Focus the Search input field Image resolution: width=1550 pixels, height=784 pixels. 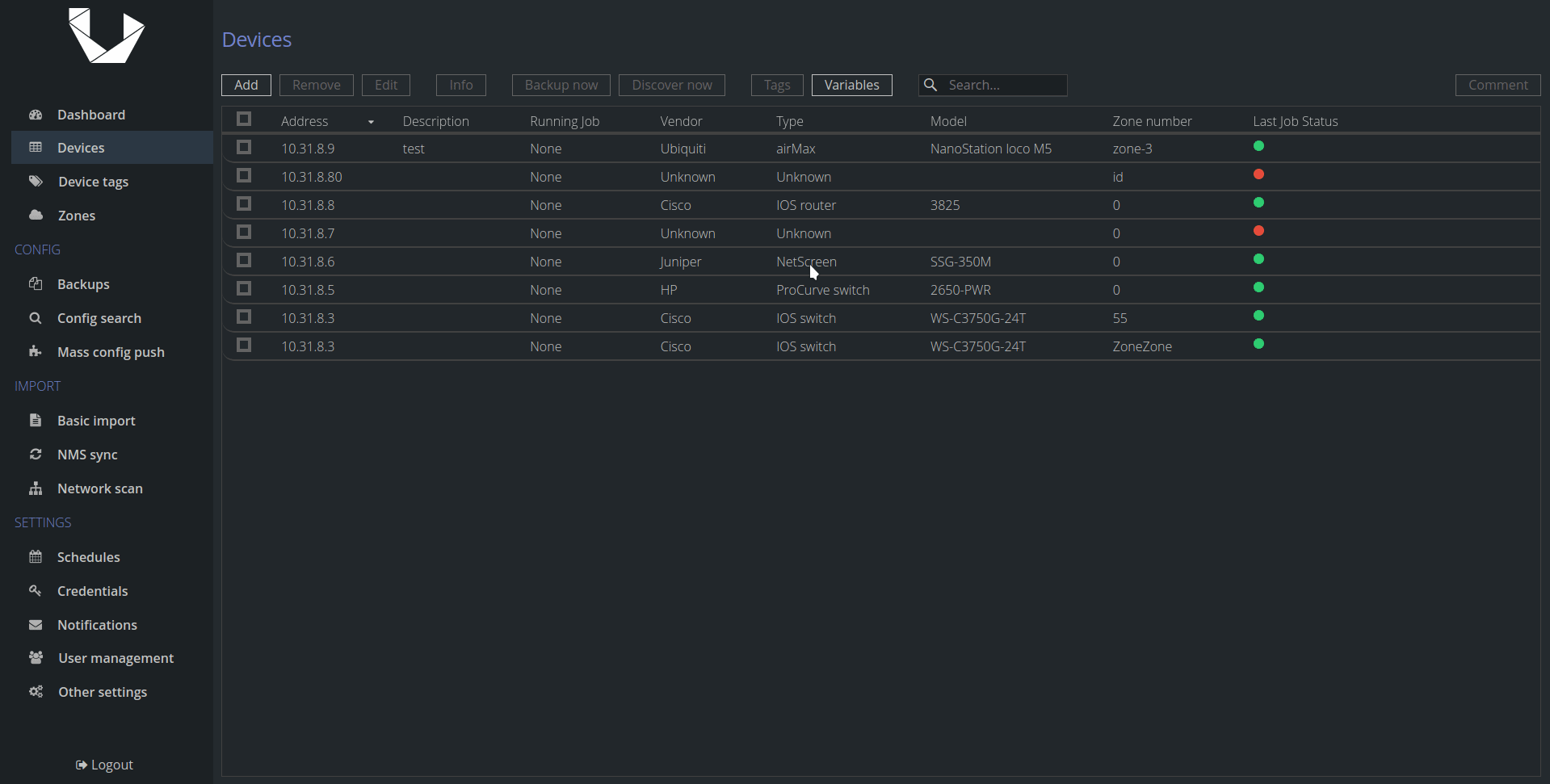click(x=993, y=85)
